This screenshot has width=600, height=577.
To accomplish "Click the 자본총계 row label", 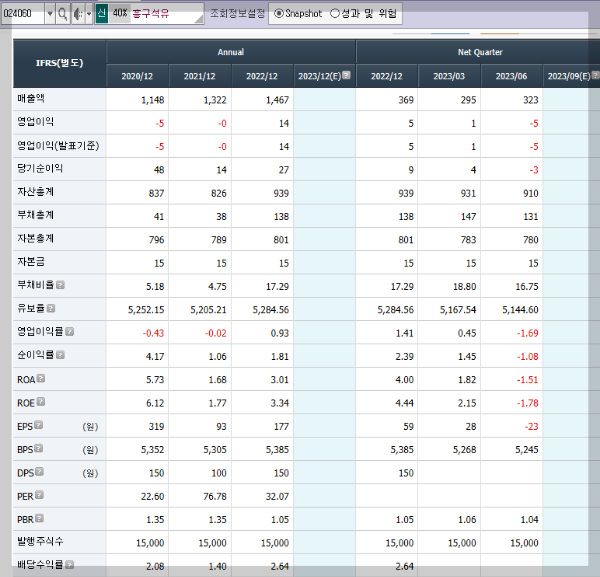I will 35,238.
